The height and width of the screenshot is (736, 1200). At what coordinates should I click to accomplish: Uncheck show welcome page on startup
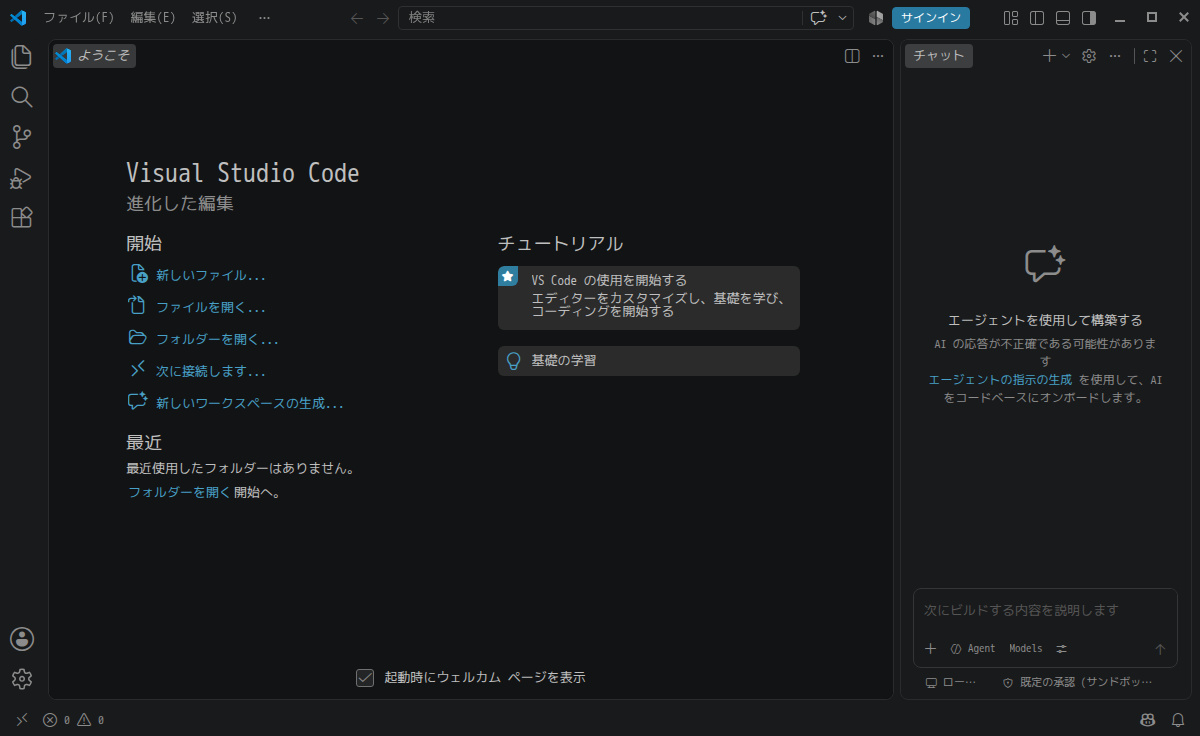point(365,678)
